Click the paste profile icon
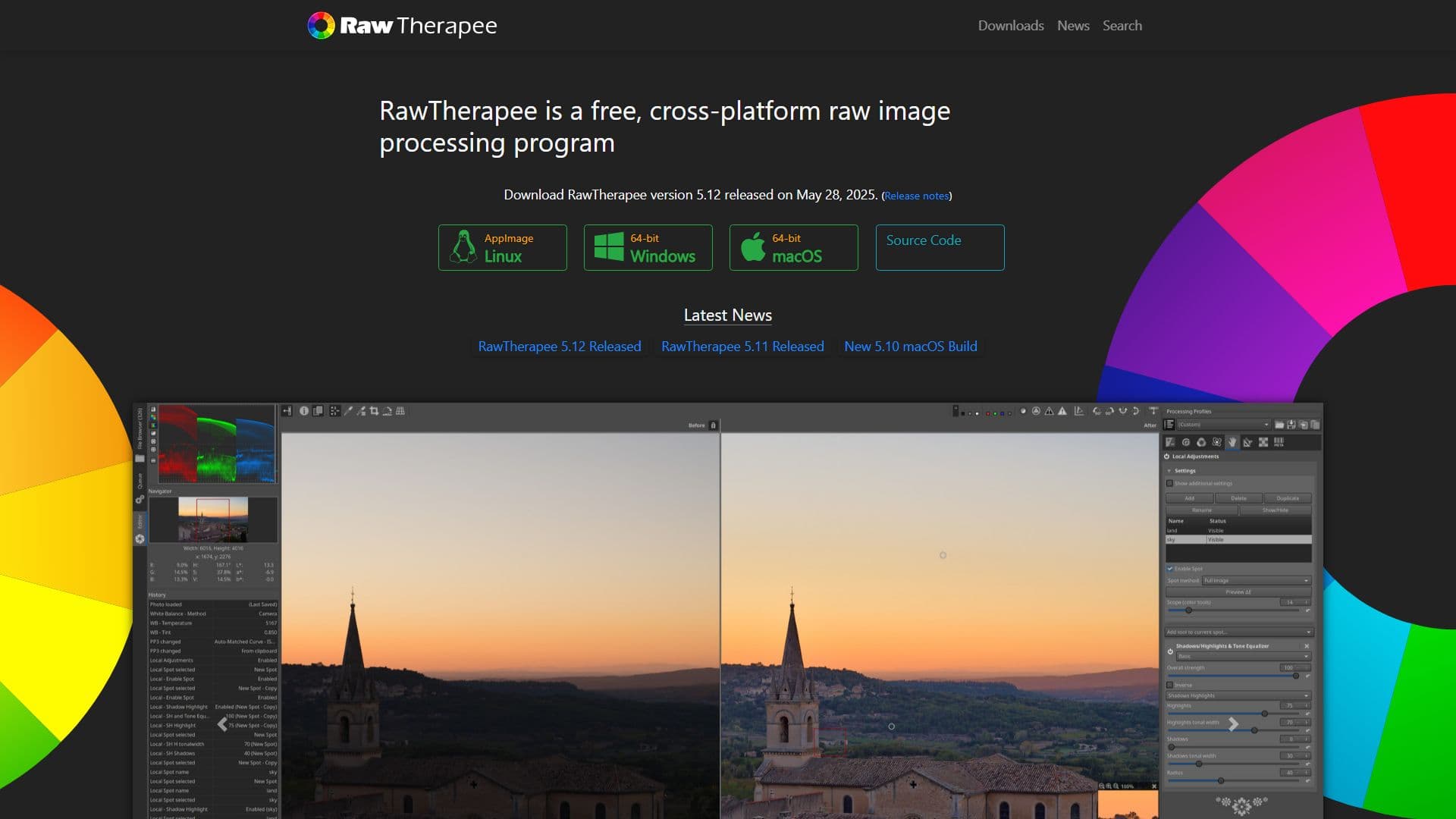The width and height of the screenshot is (1456, 819). click(1315, 425)
